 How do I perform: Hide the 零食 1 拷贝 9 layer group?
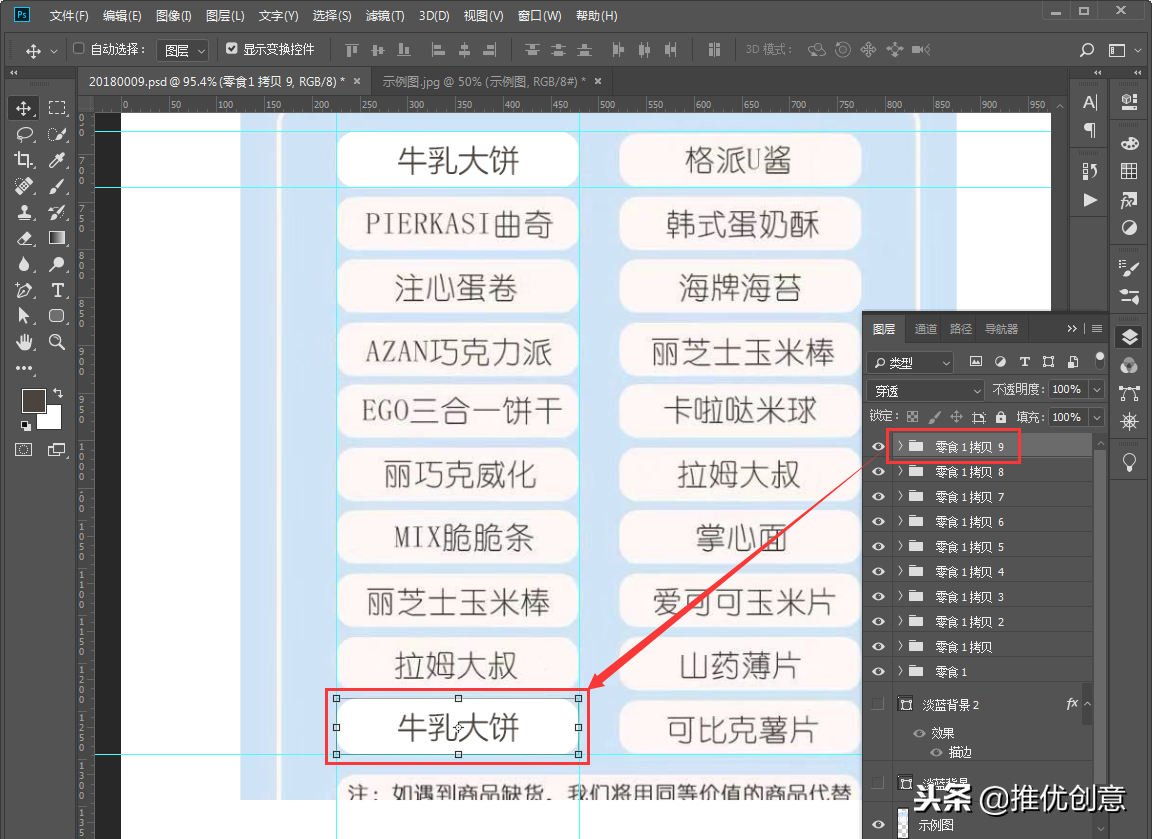coord(877,447)
